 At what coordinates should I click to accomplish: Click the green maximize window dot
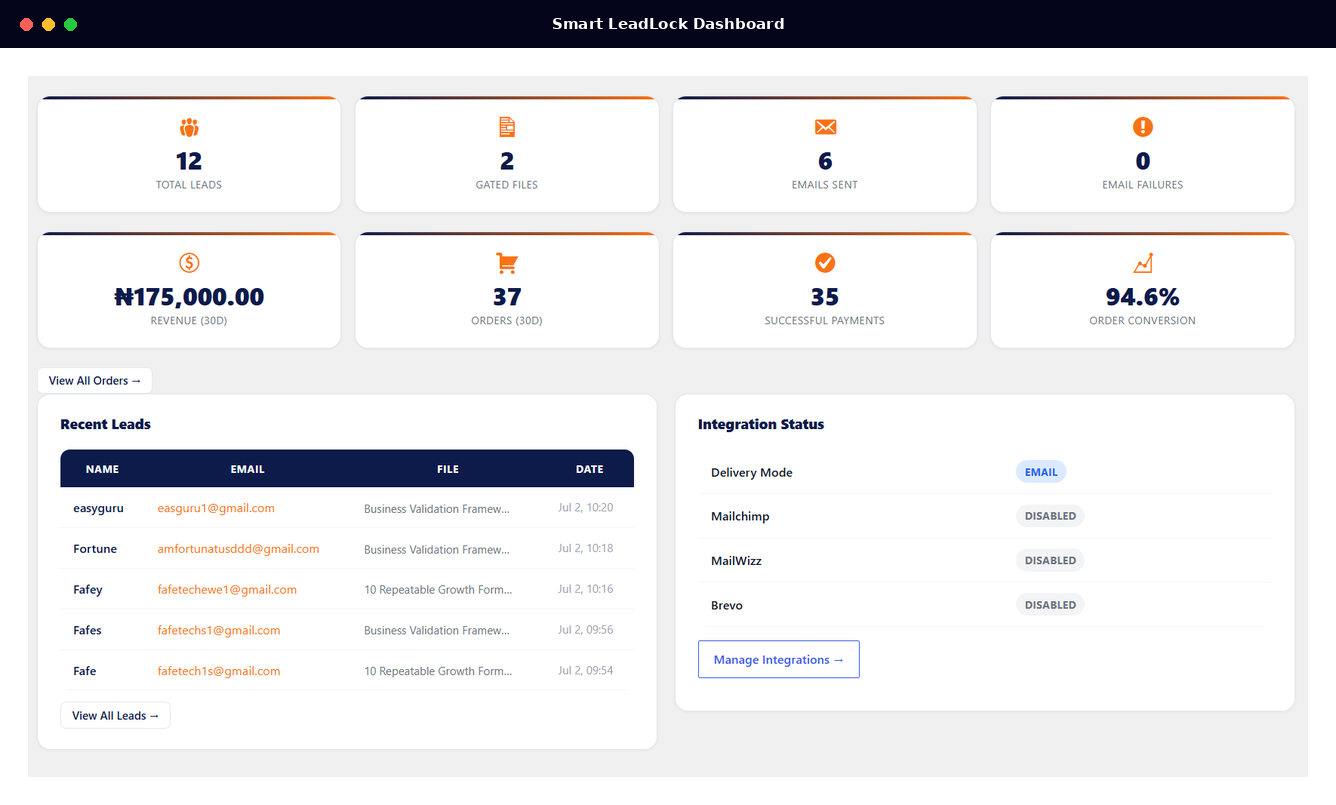point(71,24)
